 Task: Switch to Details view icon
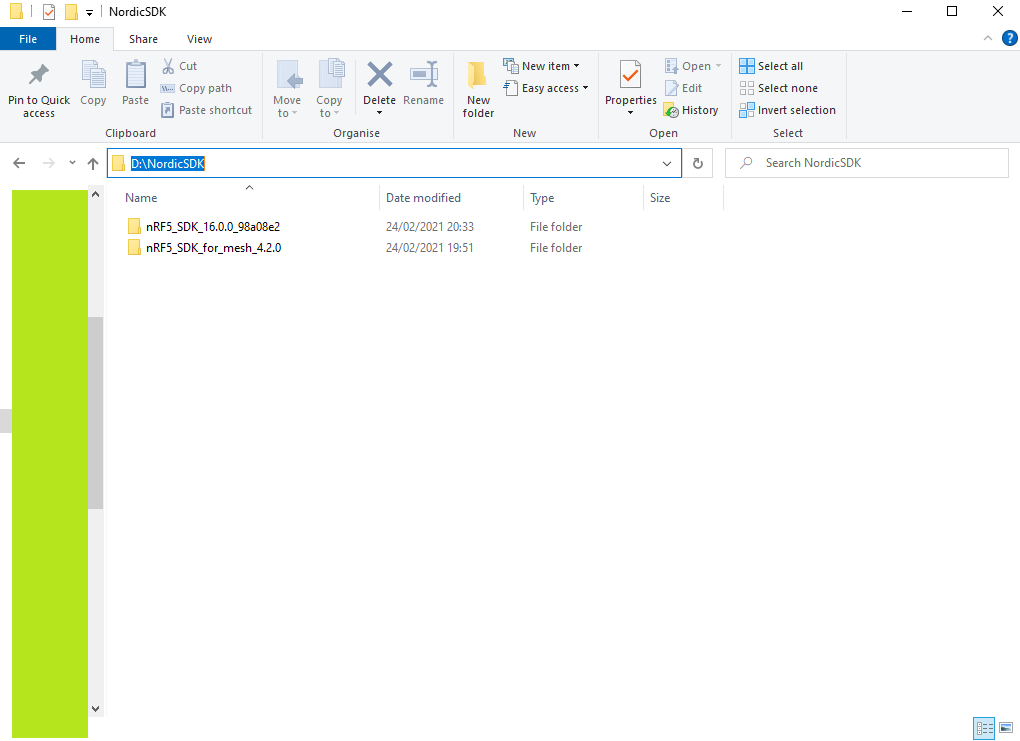point(984,728)
